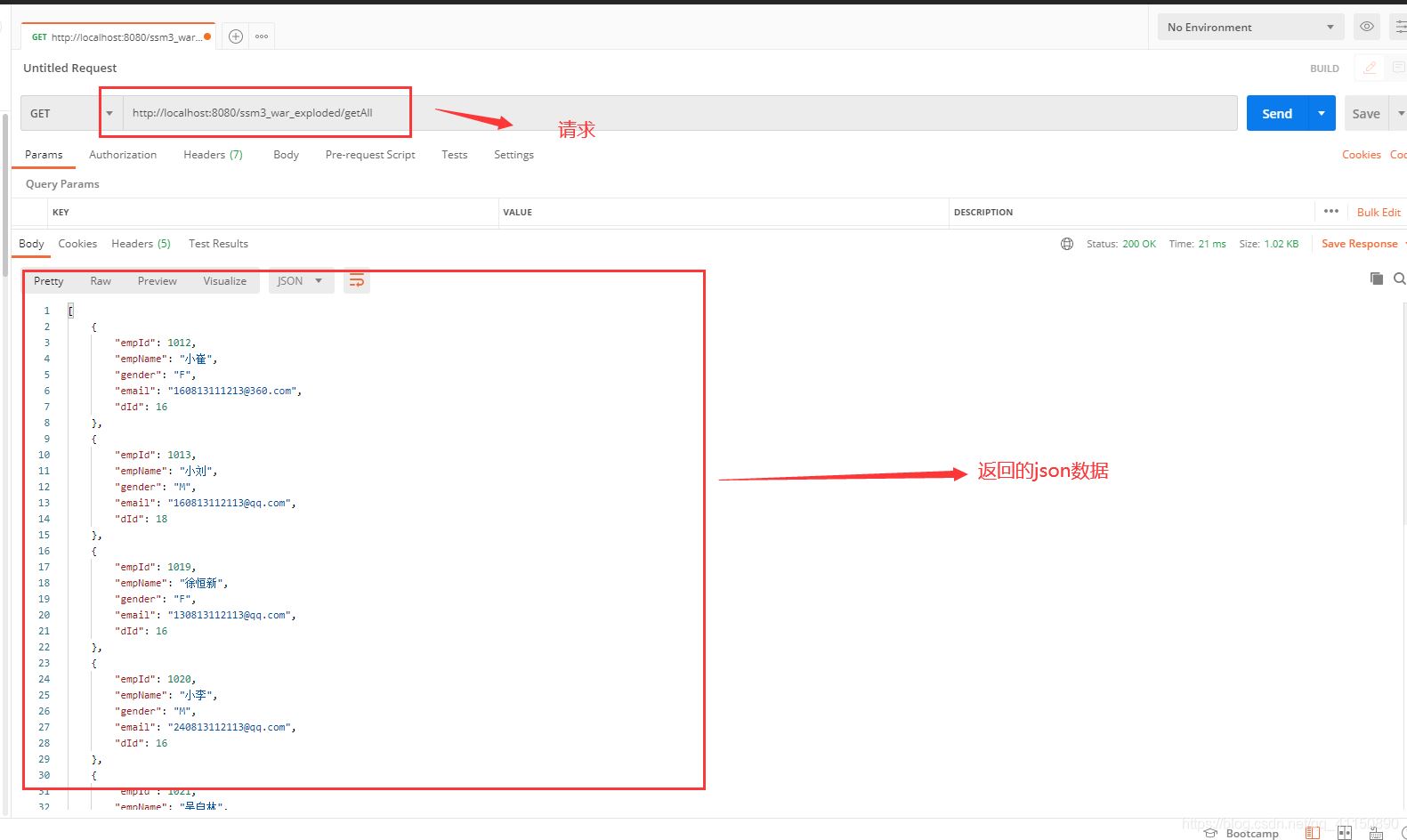Open the tab options three-dot menu
Viewport: 1407px width, 840px height.
tap(262, 36)
